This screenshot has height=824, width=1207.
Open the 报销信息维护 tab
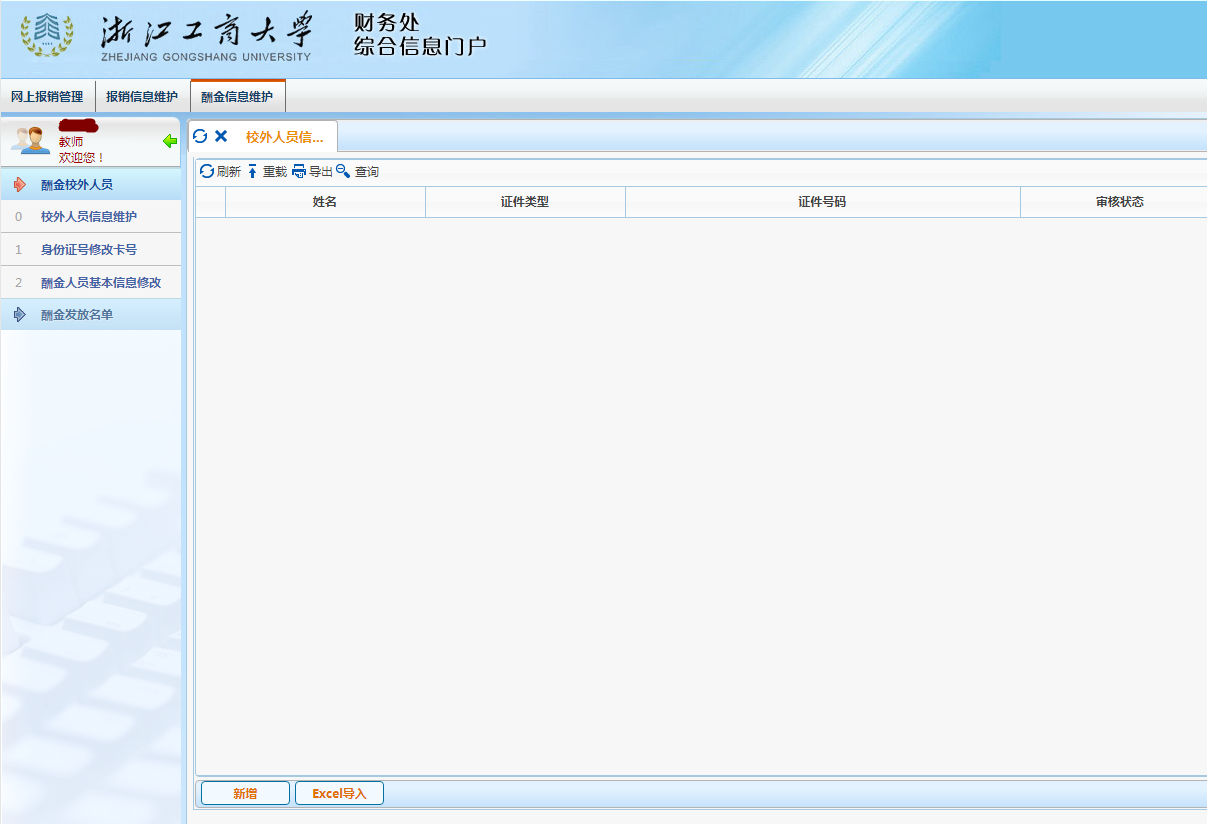140,97
